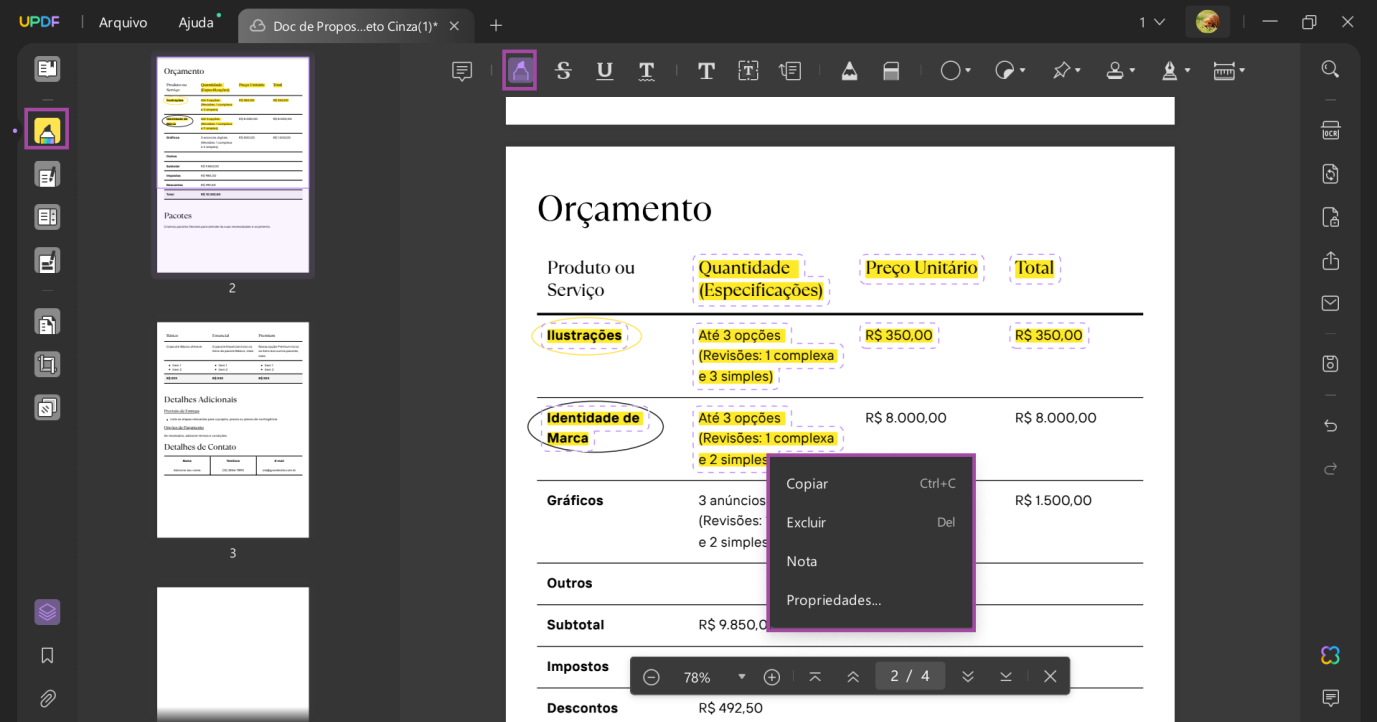The width and height of the screenshot is (1377, 722).
Task: Open the Prepare Form mode in sidebar
Action: click(47, 217)
